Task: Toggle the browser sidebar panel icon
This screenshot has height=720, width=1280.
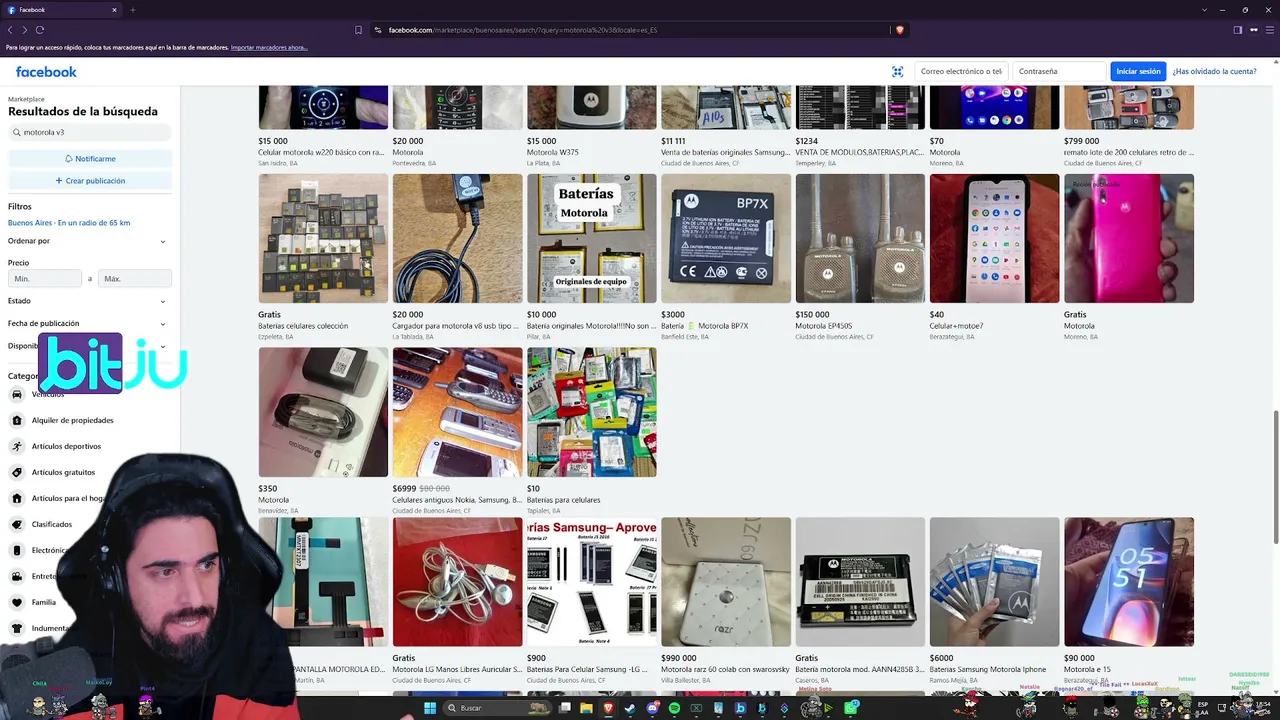Action: tap(1237, 30)
